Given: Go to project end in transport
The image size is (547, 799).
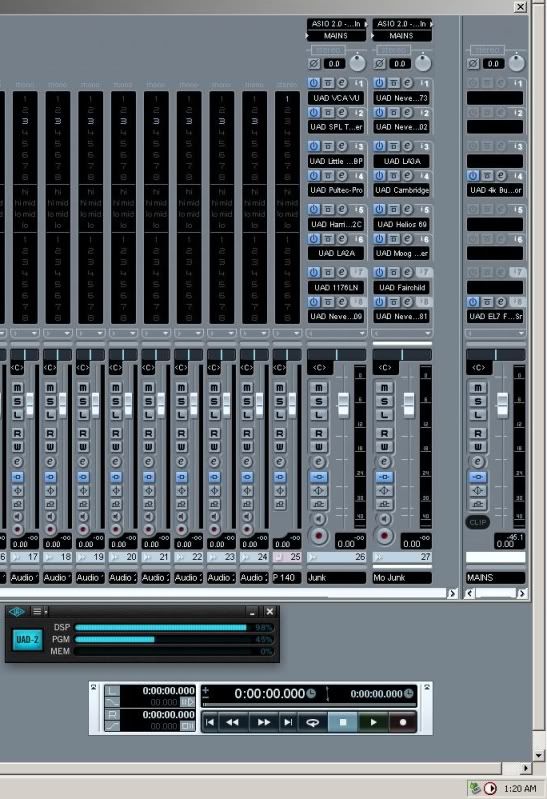Looking at the screenshot, I should coord(288,722).
